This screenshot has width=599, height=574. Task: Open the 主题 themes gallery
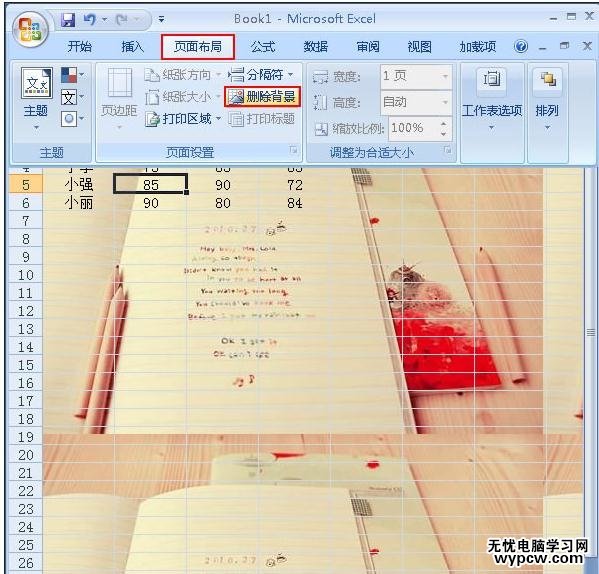36,99
